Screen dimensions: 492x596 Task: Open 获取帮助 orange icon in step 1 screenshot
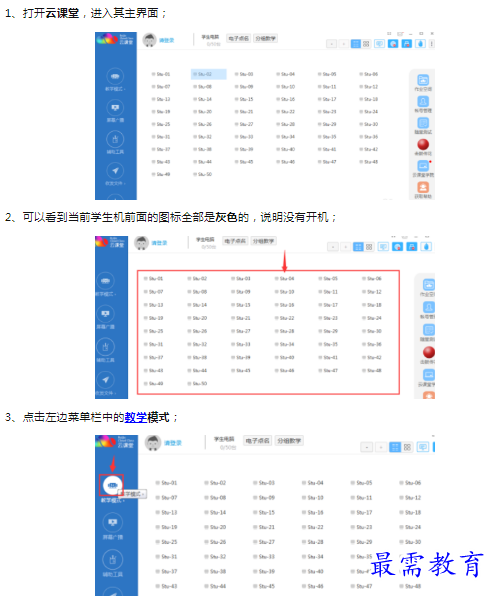point(423,187)
